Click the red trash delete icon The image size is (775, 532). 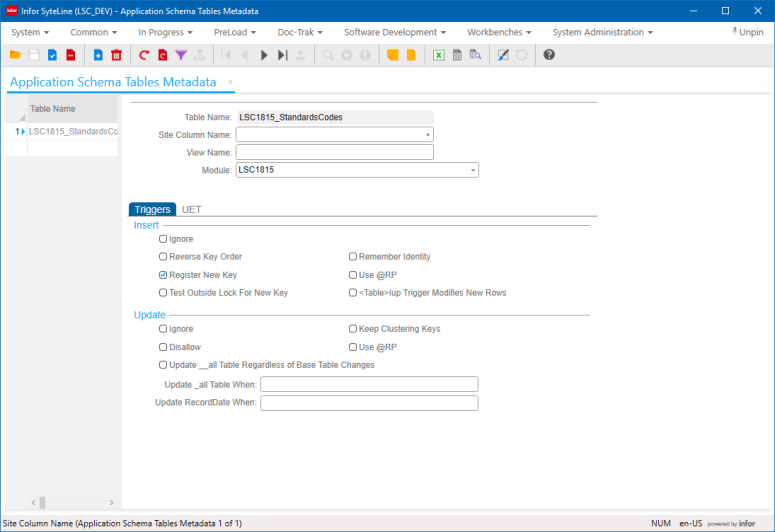click(117, 55)
